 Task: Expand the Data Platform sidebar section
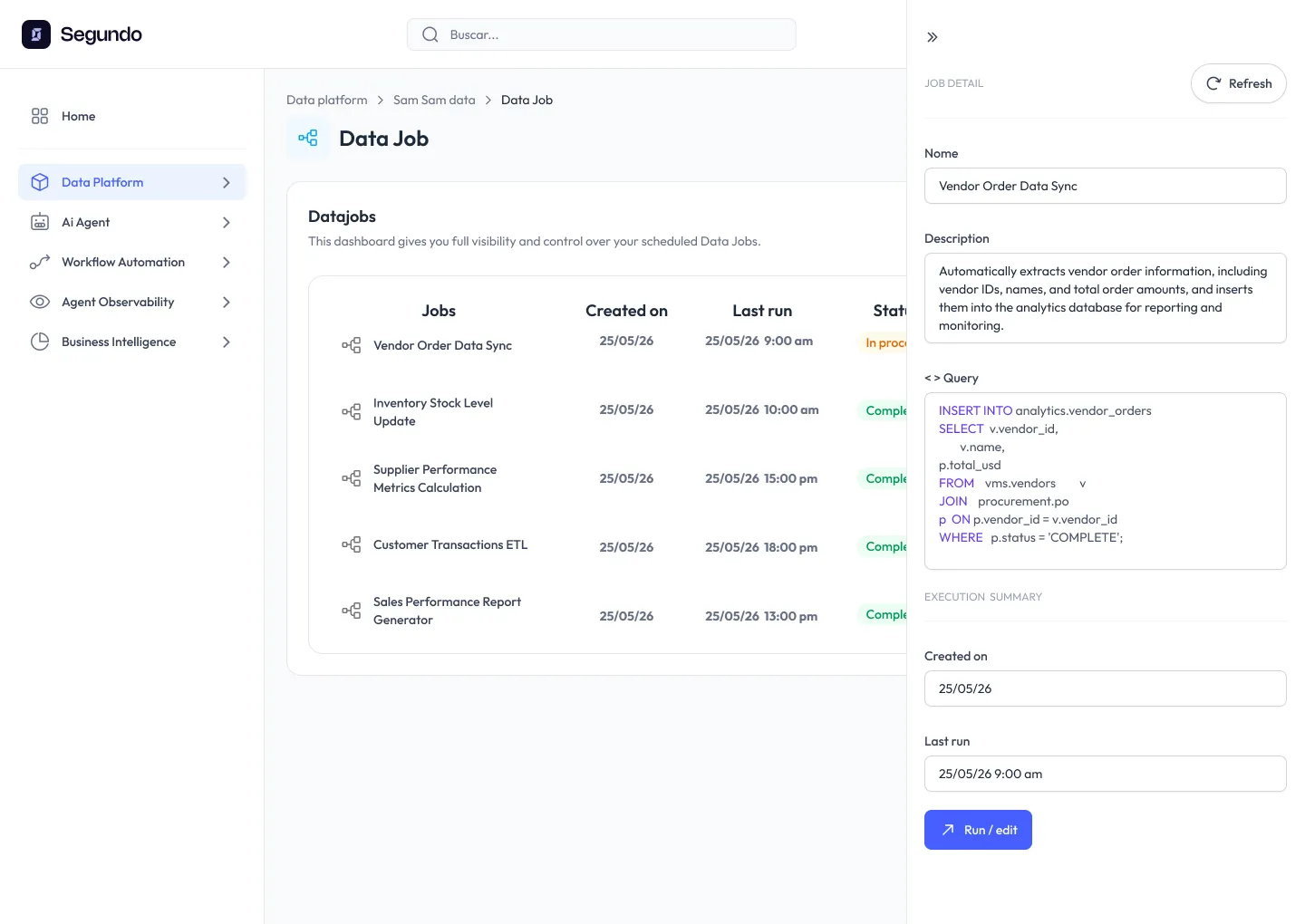pos(227,181)
